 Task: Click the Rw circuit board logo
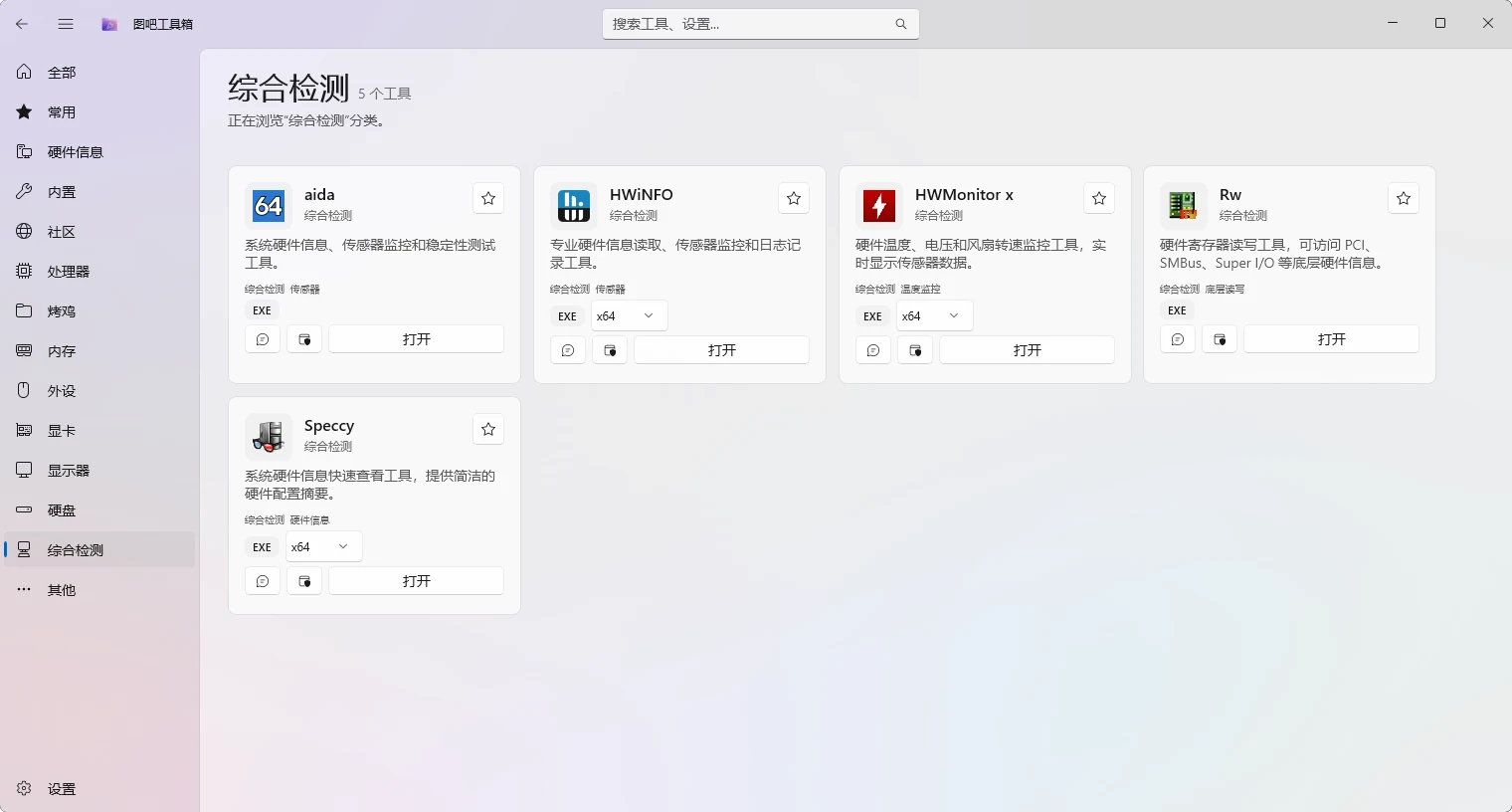(x=1184, y=206)
